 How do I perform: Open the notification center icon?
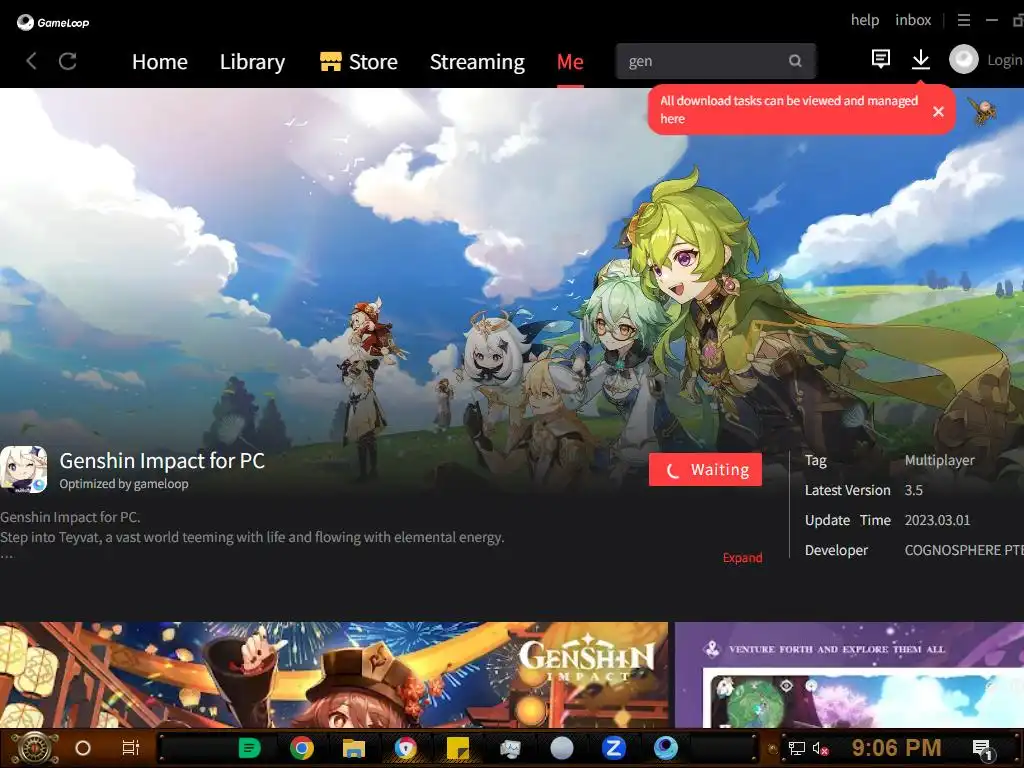[983, 750]
